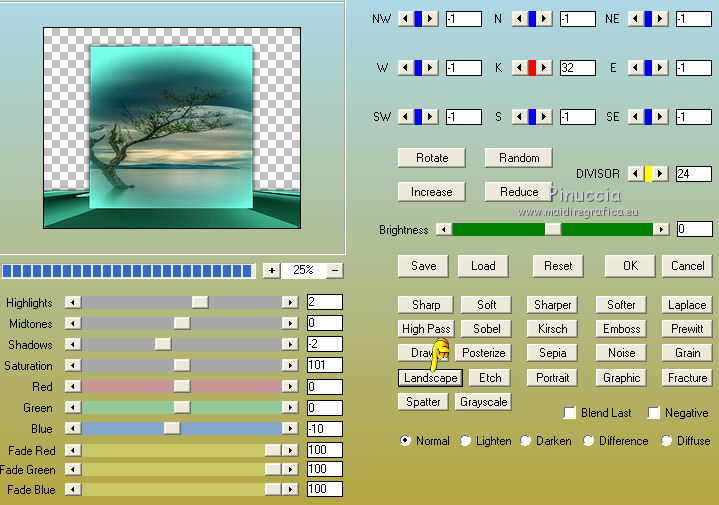Image resolution: width=719 pixels, height=505 pixels.
Task: Click the Reset button
Action: 558,266
